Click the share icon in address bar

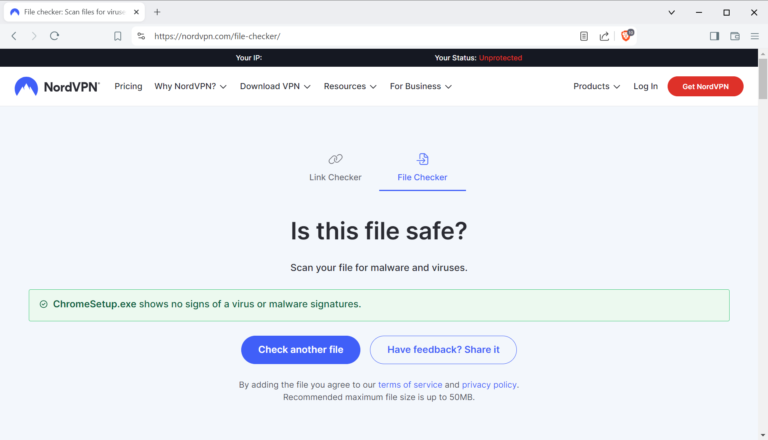click(605, 36)
